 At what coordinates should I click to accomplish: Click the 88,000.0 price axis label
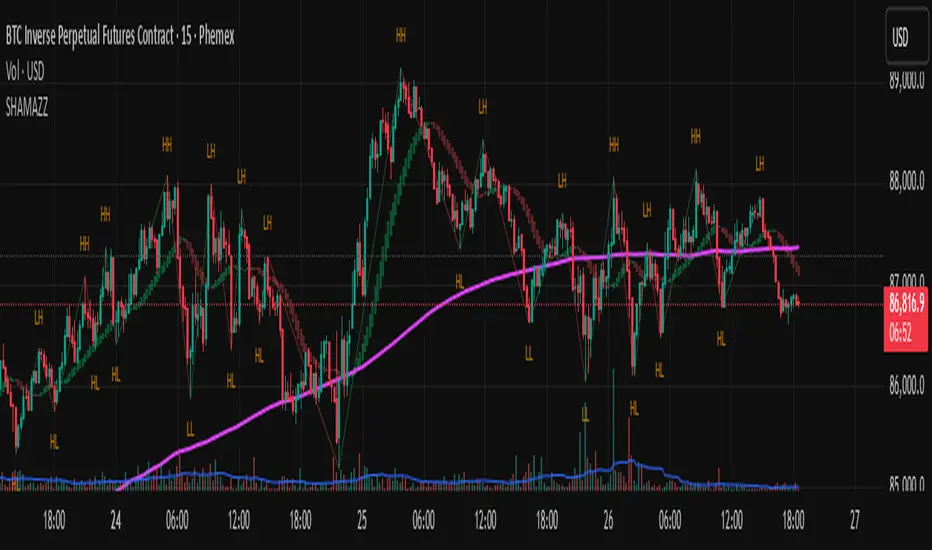906,181
